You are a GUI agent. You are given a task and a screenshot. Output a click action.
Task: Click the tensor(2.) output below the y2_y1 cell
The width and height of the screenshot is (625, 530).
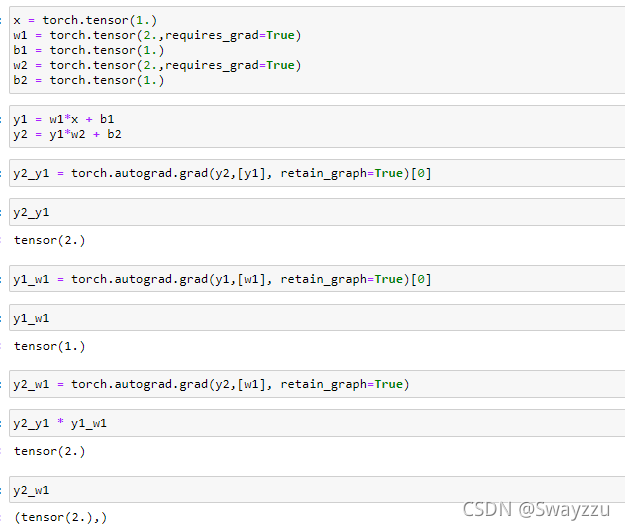tap(49, 240)
